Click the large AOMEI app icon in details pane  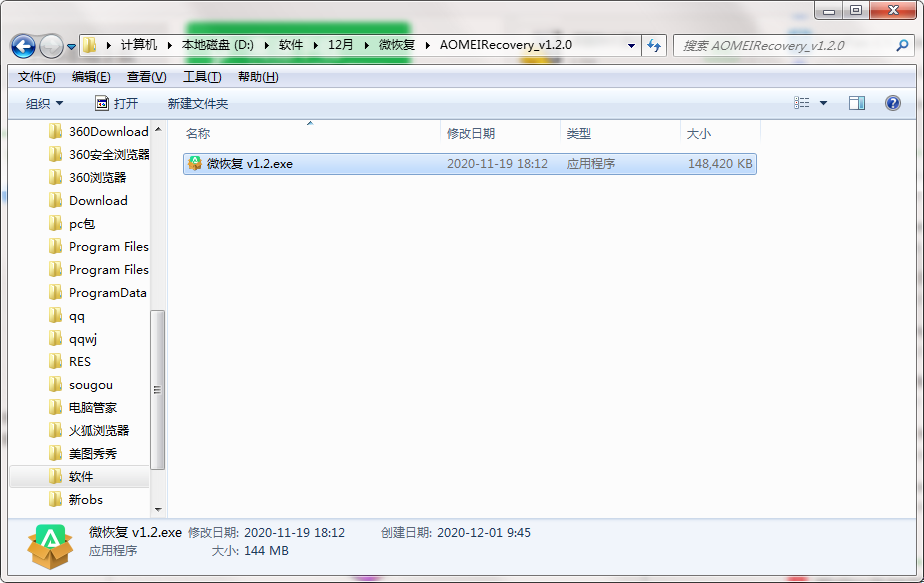pos(50,546)
